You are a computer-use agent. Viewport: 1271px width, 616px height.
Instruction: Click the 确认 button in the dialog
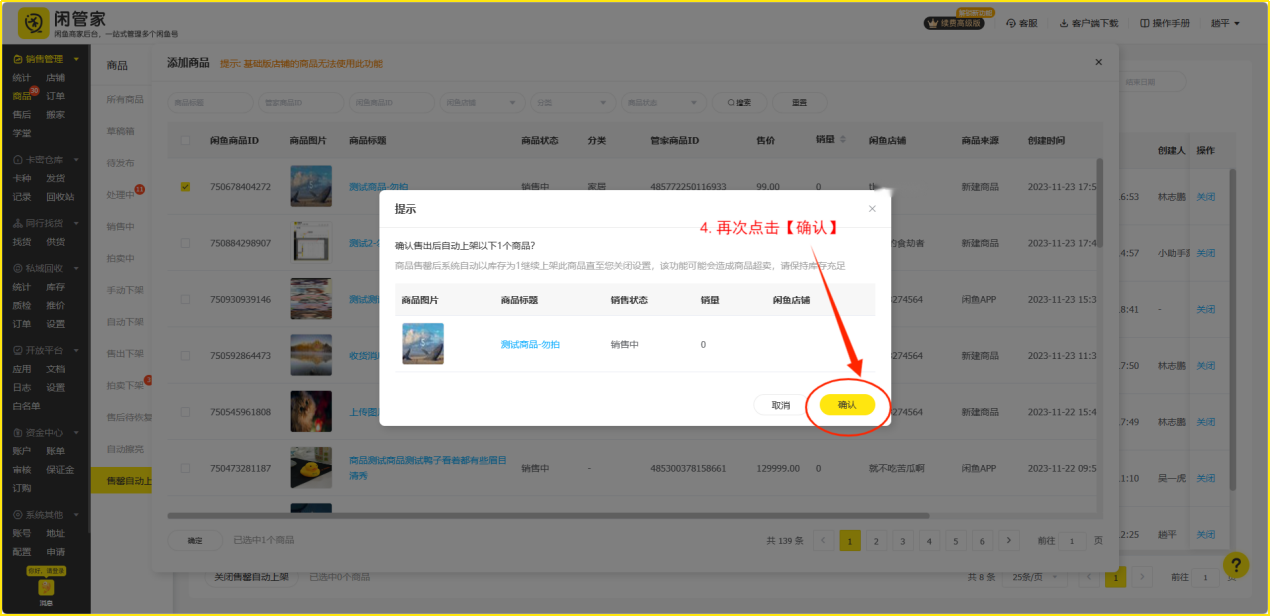point(847,405)
